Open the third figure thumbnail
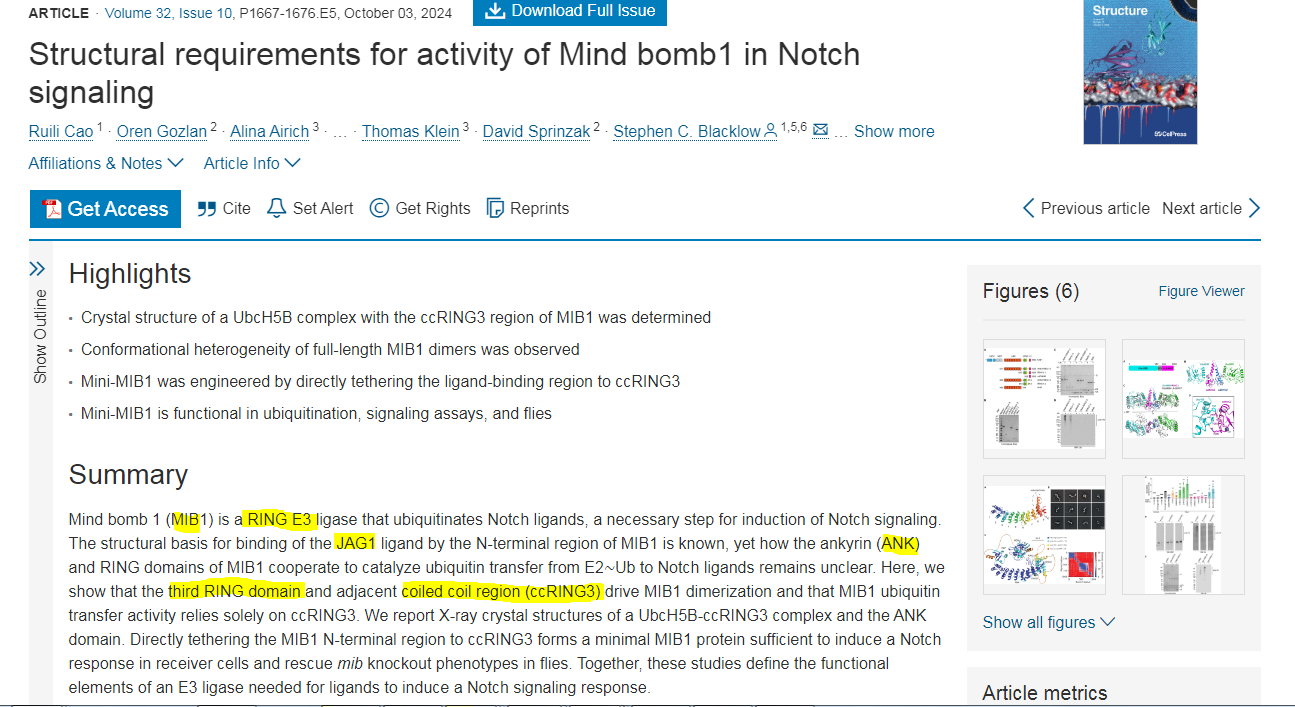 [x=1044, y=535]
